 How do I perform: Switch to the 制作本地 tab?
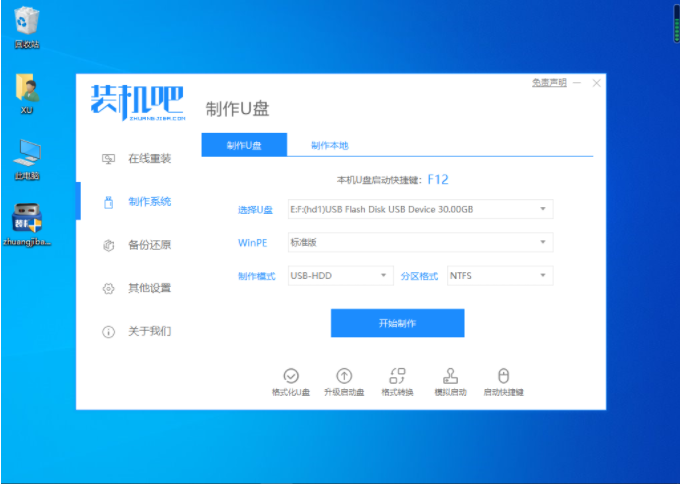click(x=329, y=146)
